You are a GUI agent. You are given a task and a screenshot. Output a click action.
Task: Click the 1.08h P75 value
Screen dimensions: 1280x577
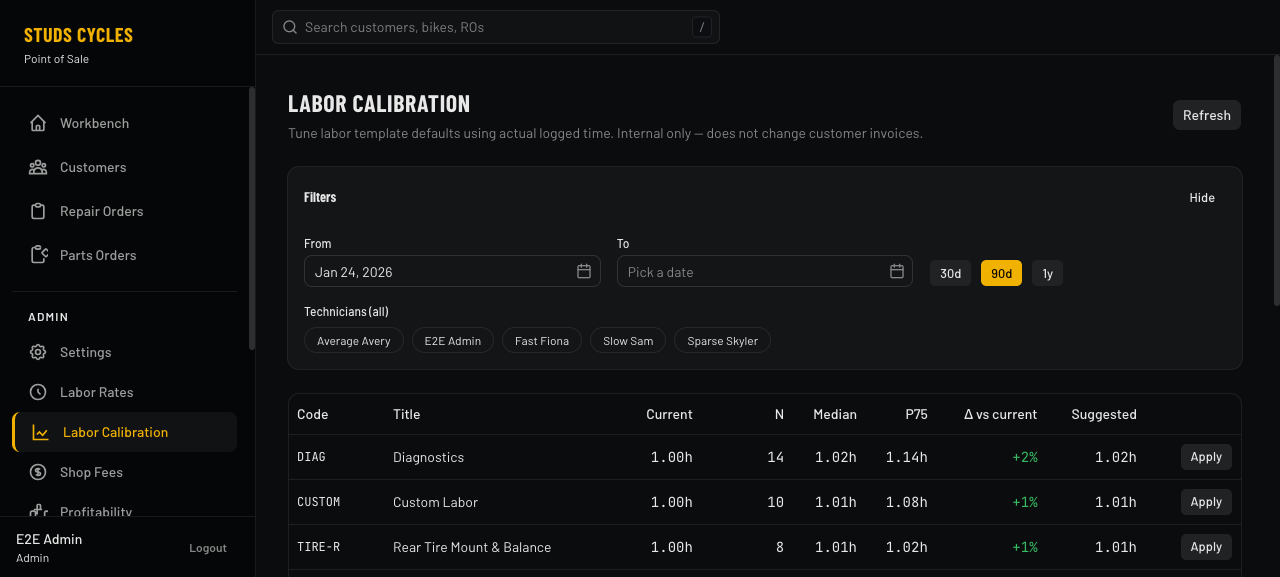pyautogui.click(x=907, y=502)
